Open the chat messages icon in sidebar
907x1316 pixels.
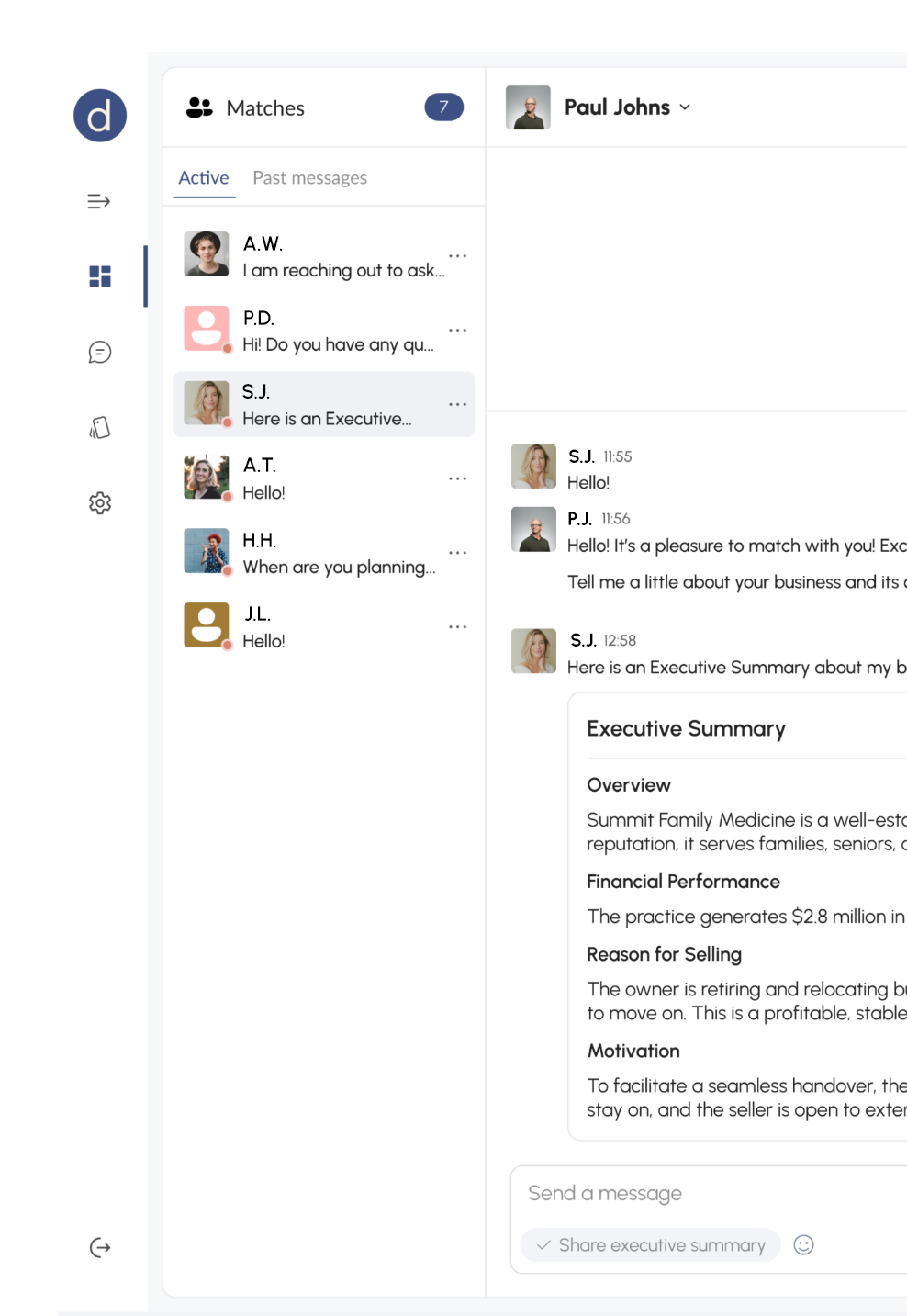99,352
